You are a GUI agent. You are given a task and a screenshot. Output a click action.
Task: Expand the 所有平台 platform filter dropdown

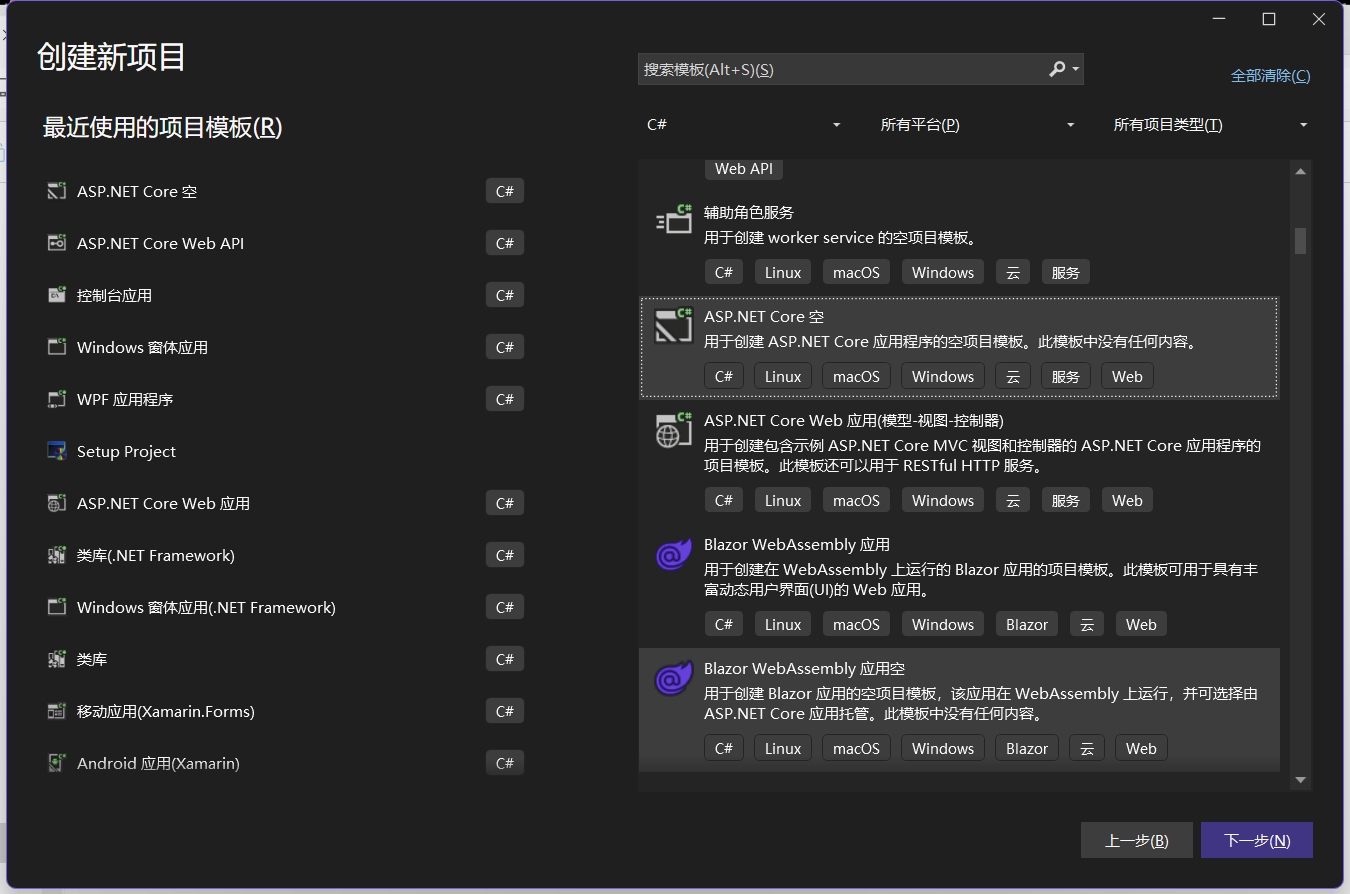[977, 125]
